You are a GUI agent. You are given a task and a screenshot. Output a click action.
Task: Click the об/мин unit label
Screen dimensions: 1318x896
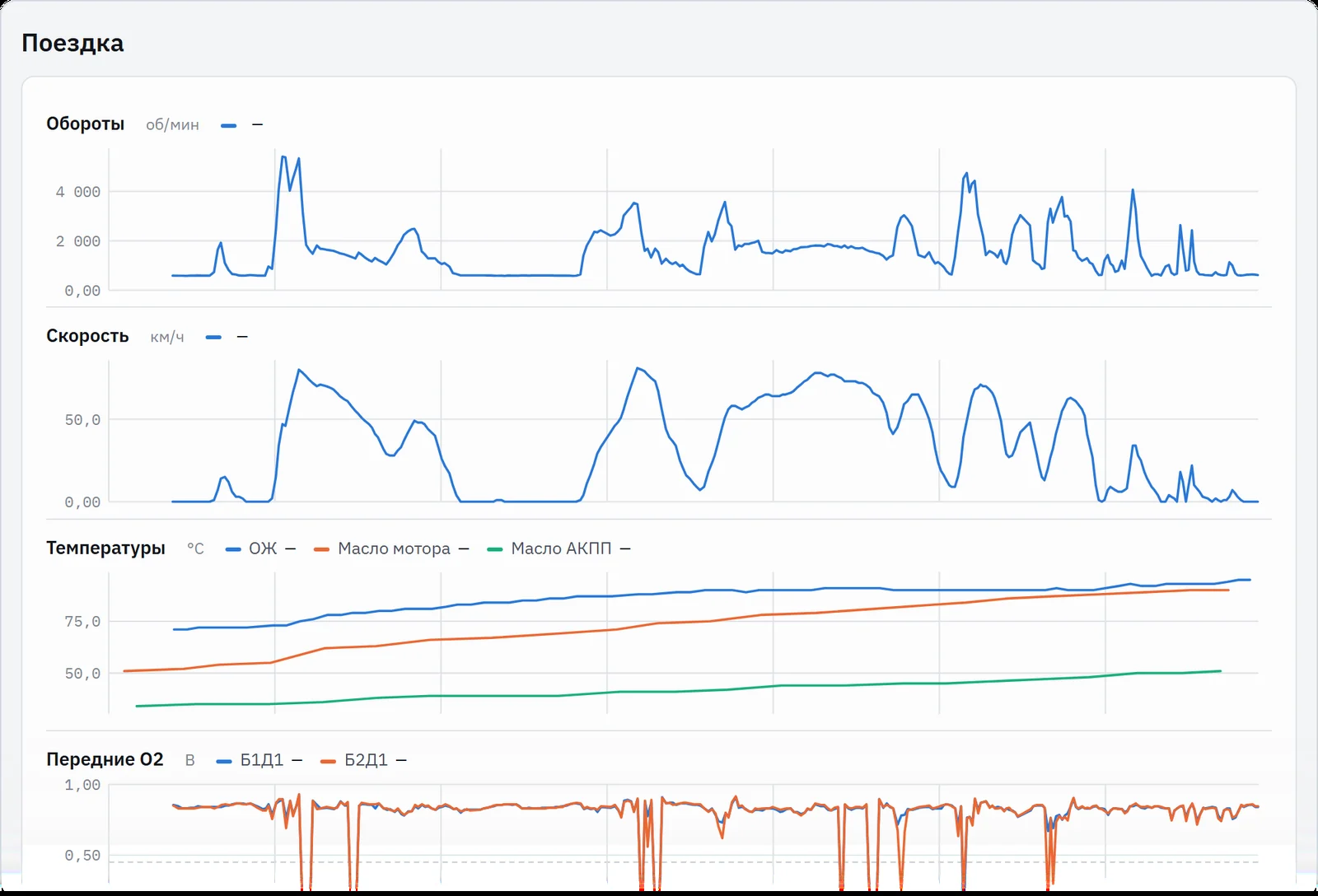pos(172,125)
